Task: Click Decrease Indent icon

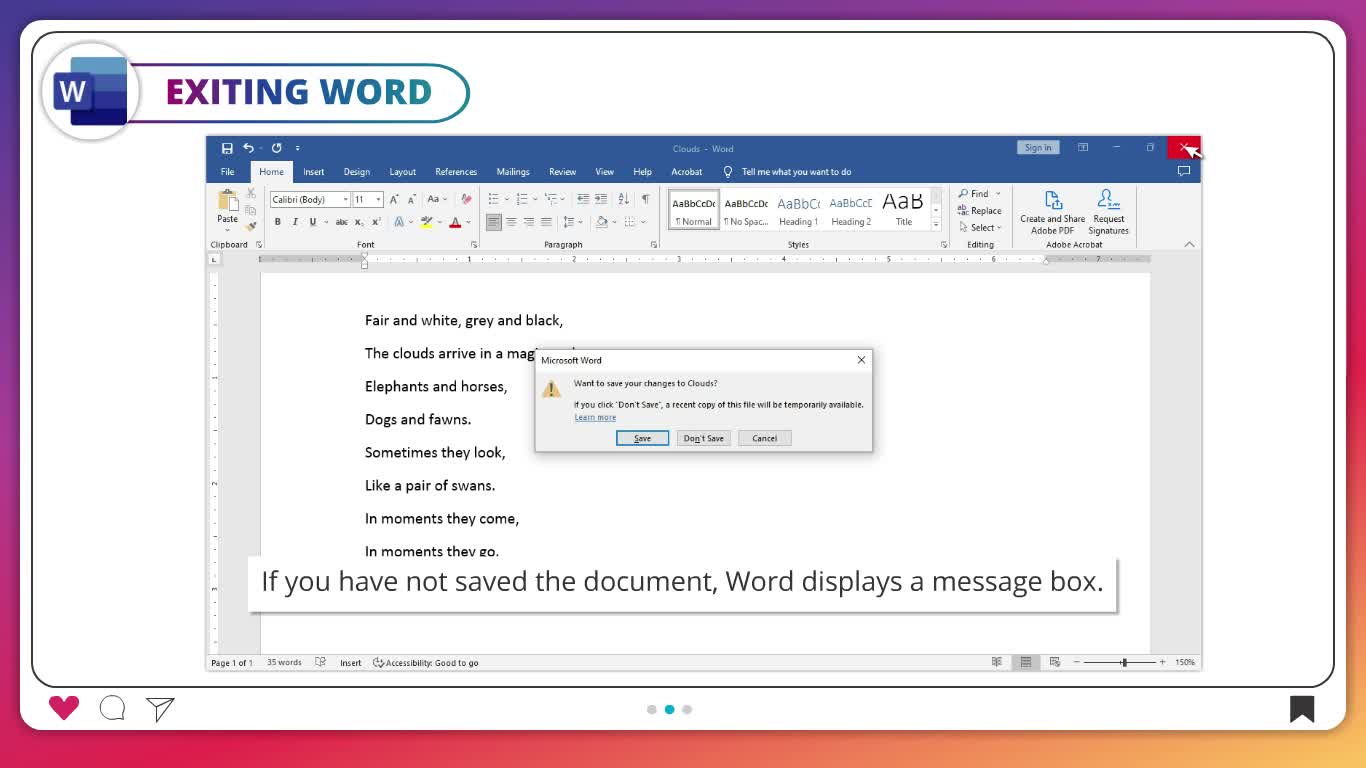Action: click(583, 199)
